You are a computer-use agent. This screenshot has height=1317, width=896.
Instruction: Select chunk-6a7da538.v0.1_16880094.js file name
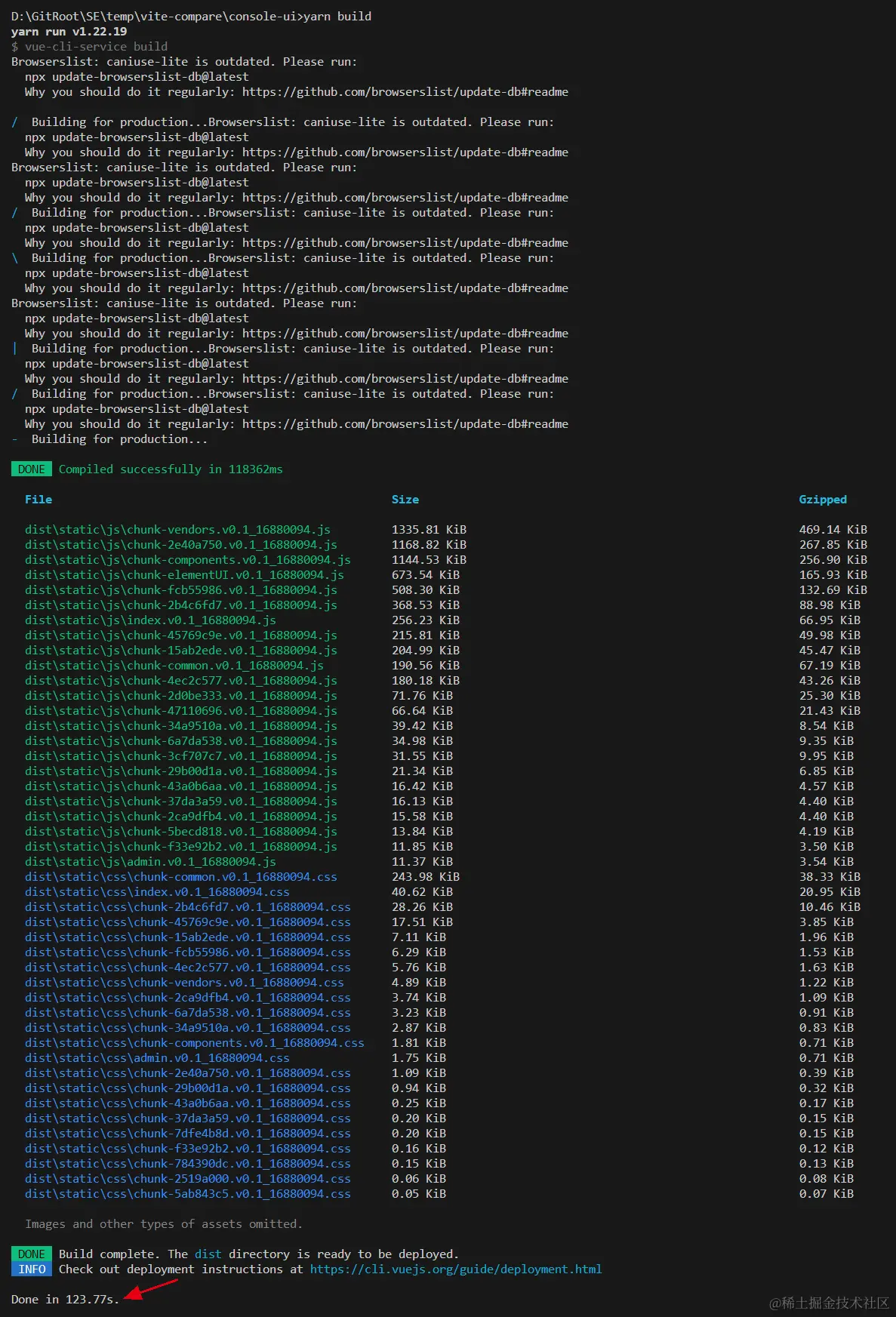181,741
